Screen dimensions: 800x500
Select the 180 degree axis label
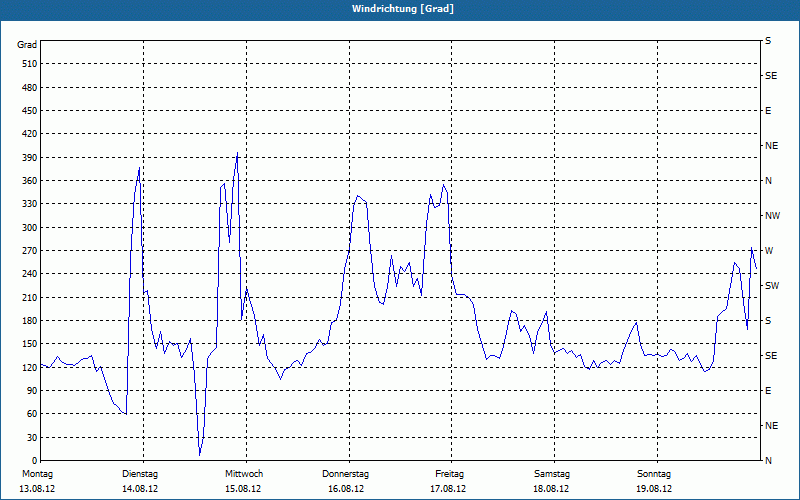pos(30,321)
